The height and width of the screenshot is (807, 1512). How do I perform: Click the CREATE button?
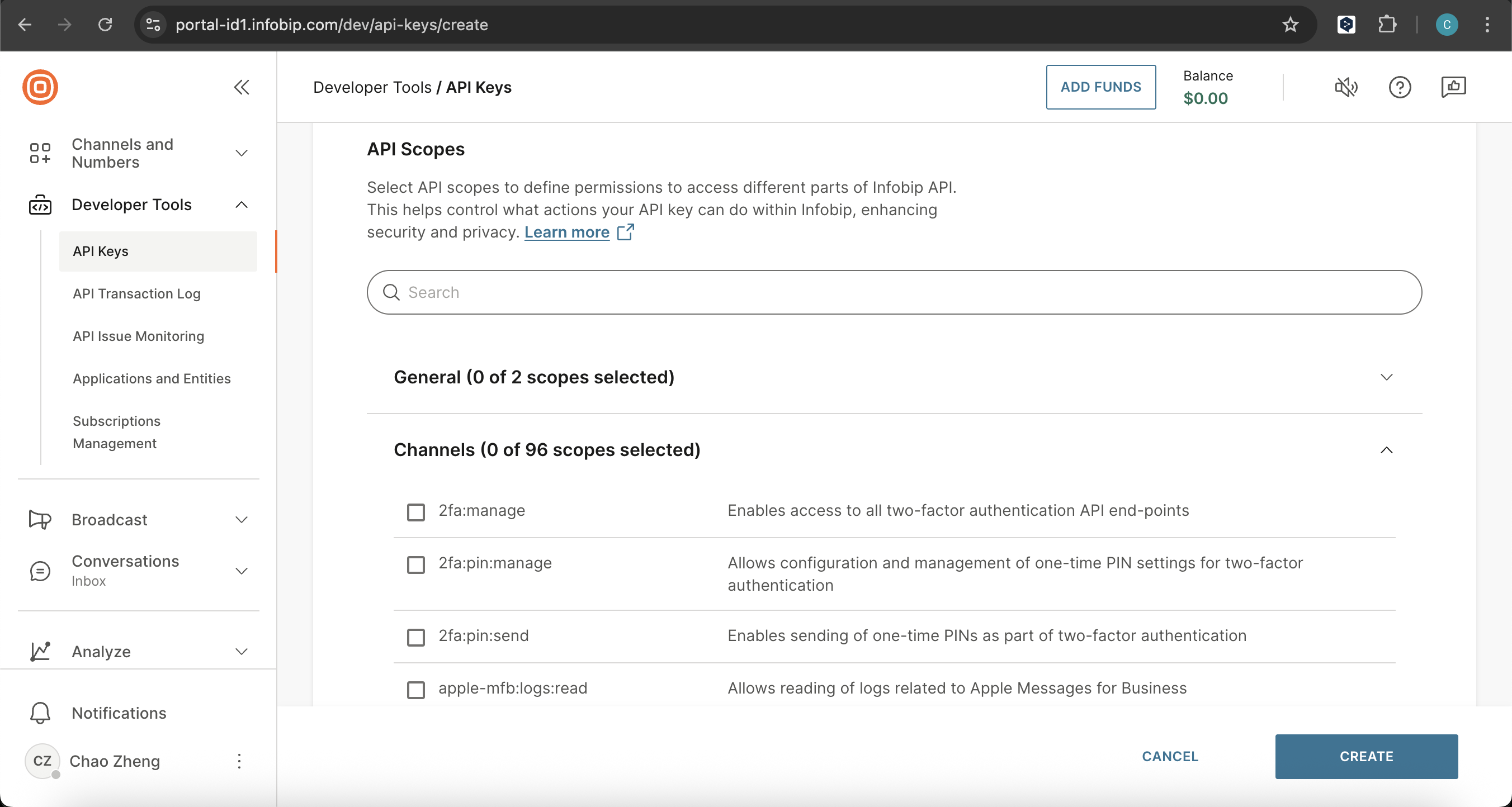(1367, 756)
